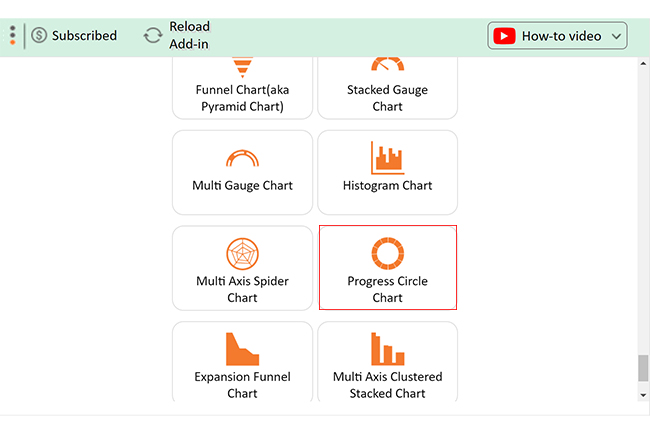This screenshot has height=434, width=650.
Task: Click the vertical scrollbar thumb
Action: [x=643, y=368]
